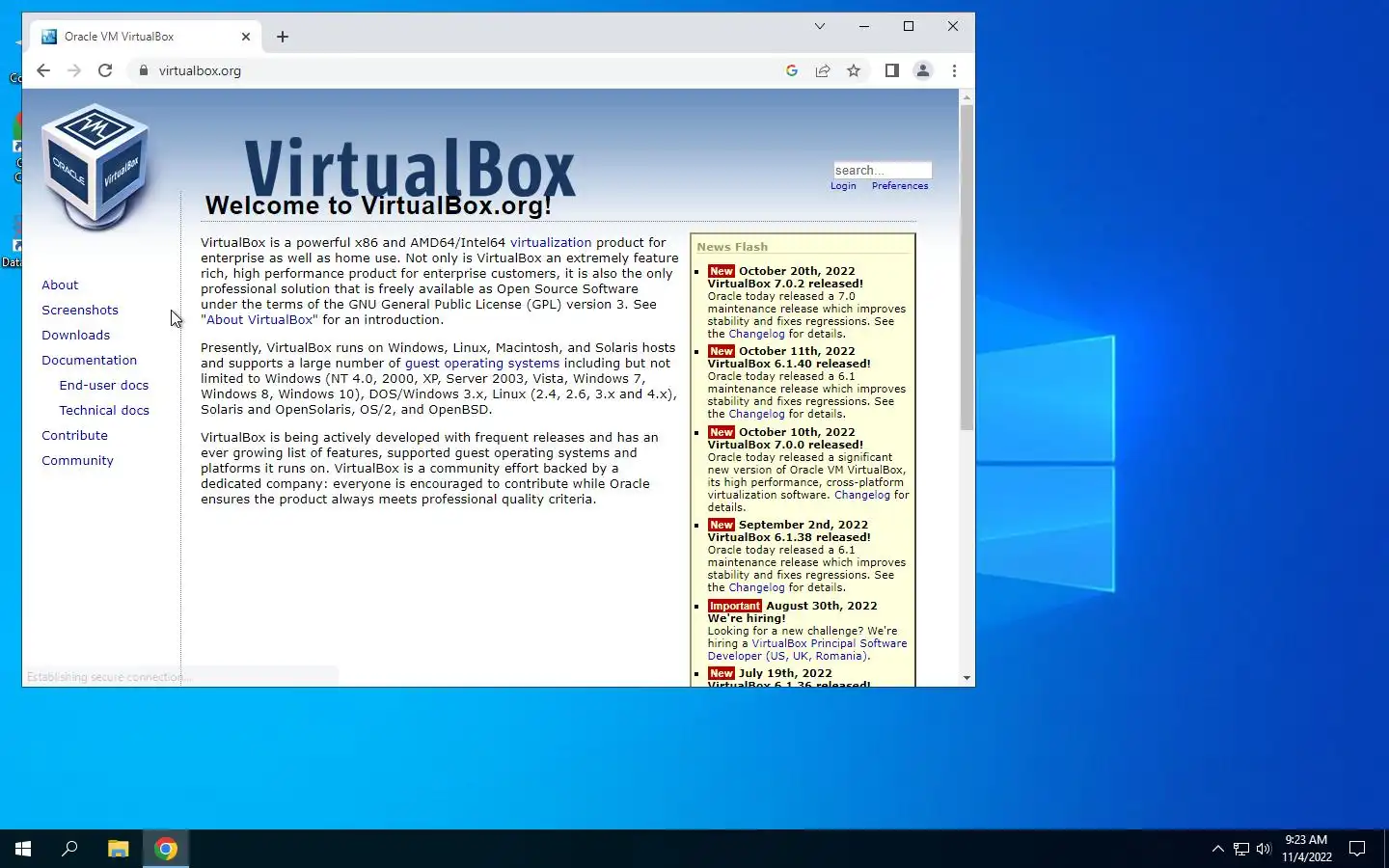
Task: Open the volume tray icon
Action: click(1264, 849)
